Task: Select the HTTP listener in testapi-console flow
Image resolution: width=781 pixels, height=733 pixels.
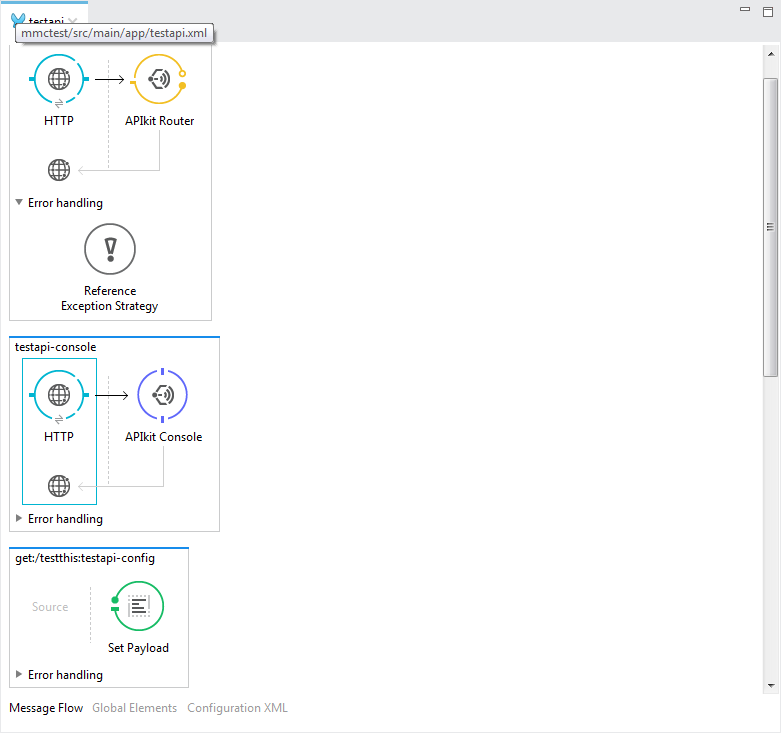Action: tap(59, 395)
